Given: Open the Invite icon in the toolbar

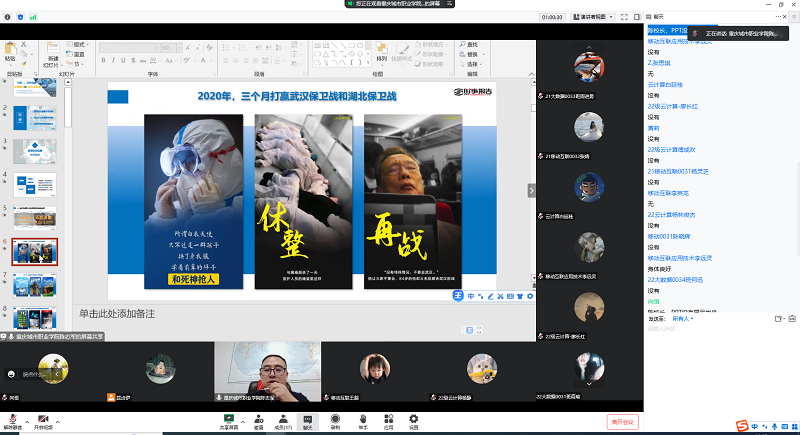Looking at the screenshot, I should (x=258, y=420).
